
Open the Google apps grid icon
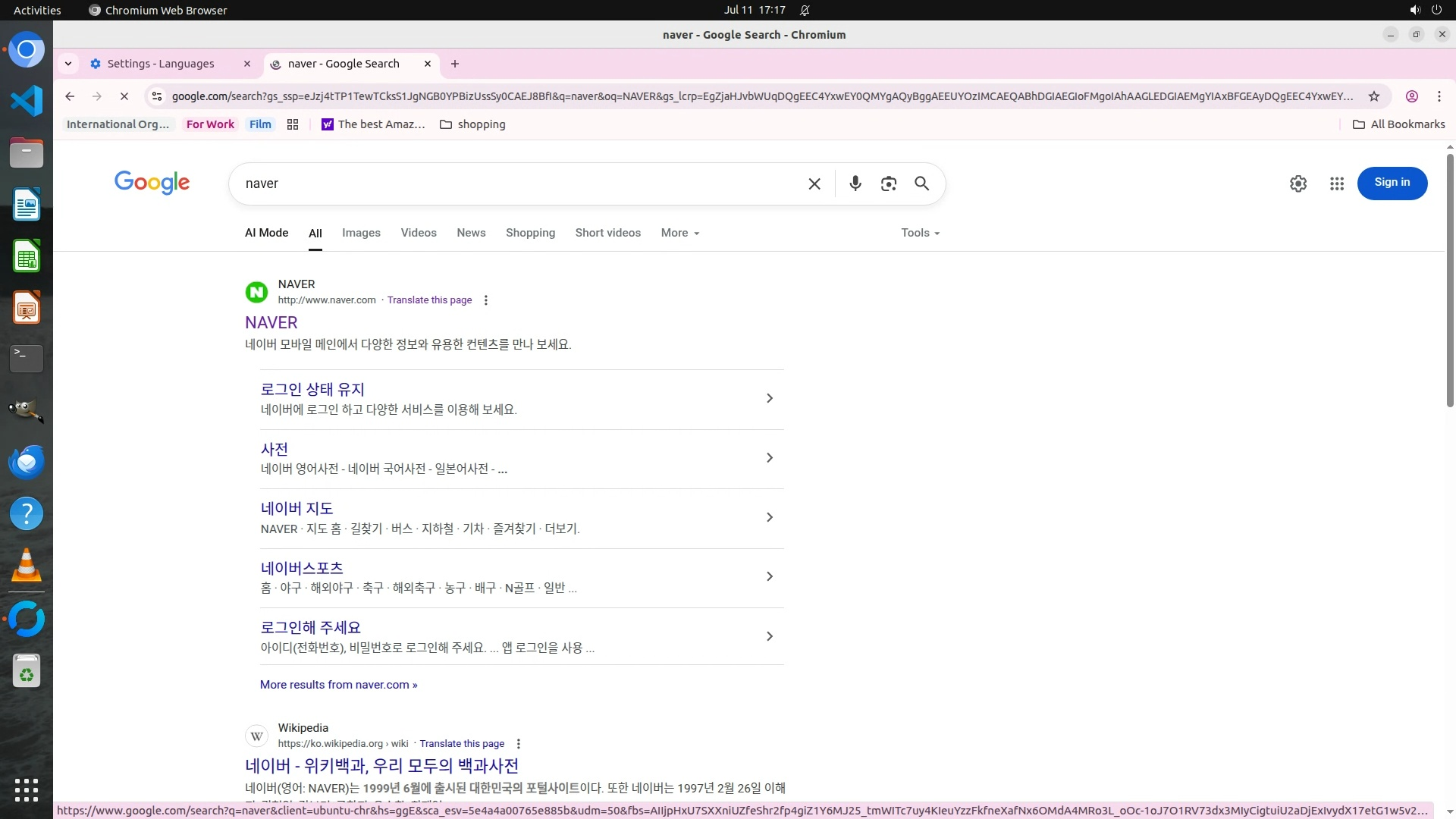[x=1336, y=184]
